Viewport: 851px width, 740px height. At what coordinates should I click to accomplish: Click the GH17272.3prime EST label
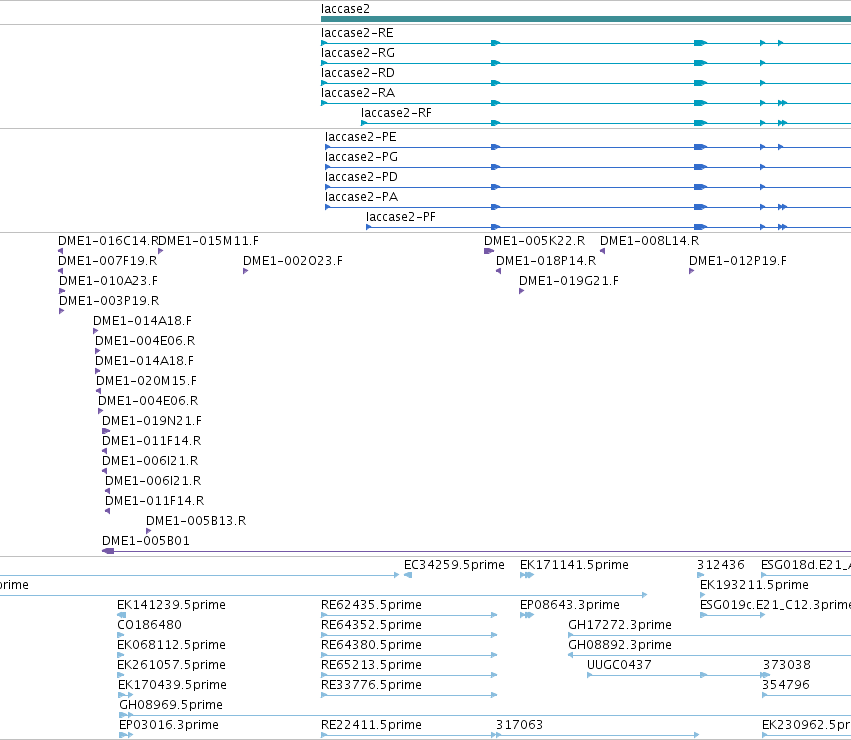[620, 625]
